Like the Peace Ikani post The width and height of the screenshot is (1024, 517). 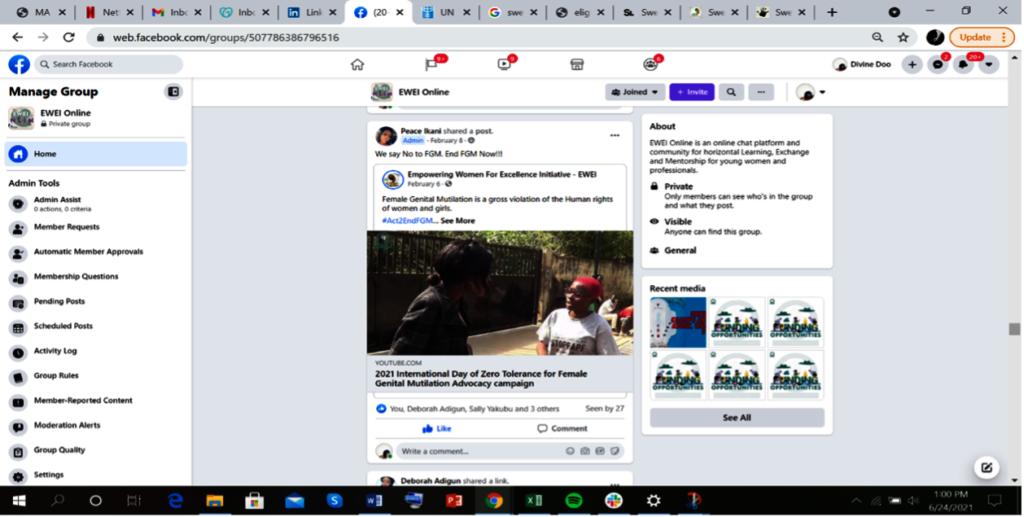pyautogui.click(x=437, y=428)
